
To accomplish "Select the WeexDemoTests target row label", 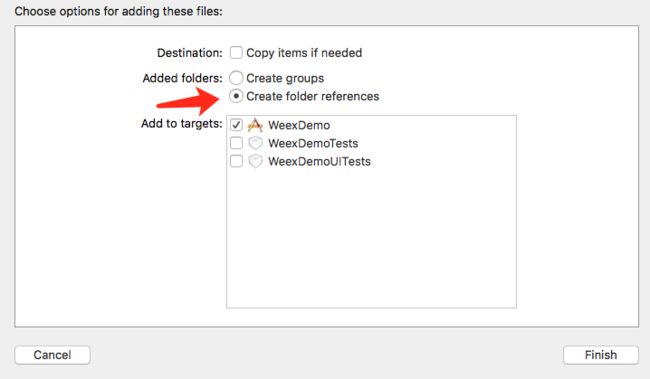I will (313, 143).
